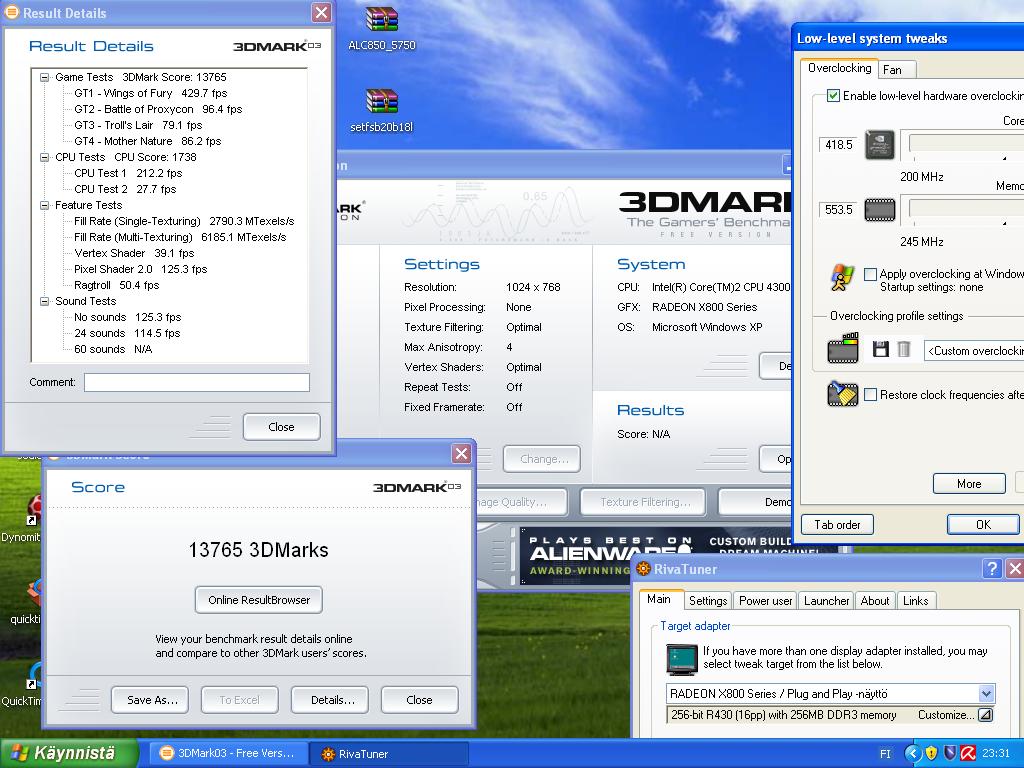This screenshot has width=1024, height=768.
Task: Open RivaTuner Power user tab
Action: (765, 601)
